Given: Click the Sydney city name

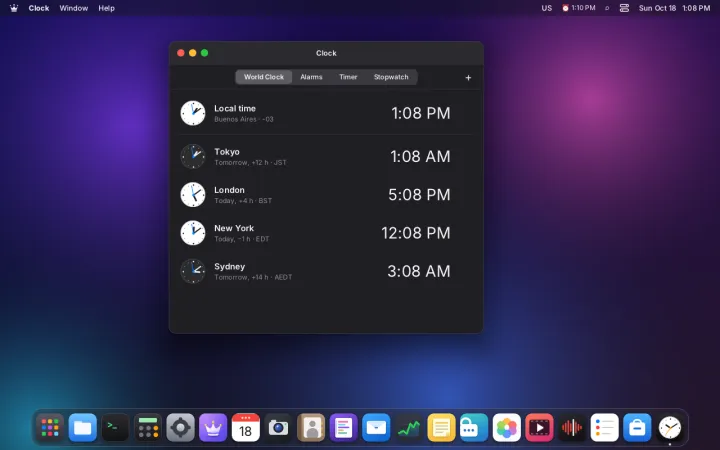Looking at the screenshot, I should [x=229, y=266].
